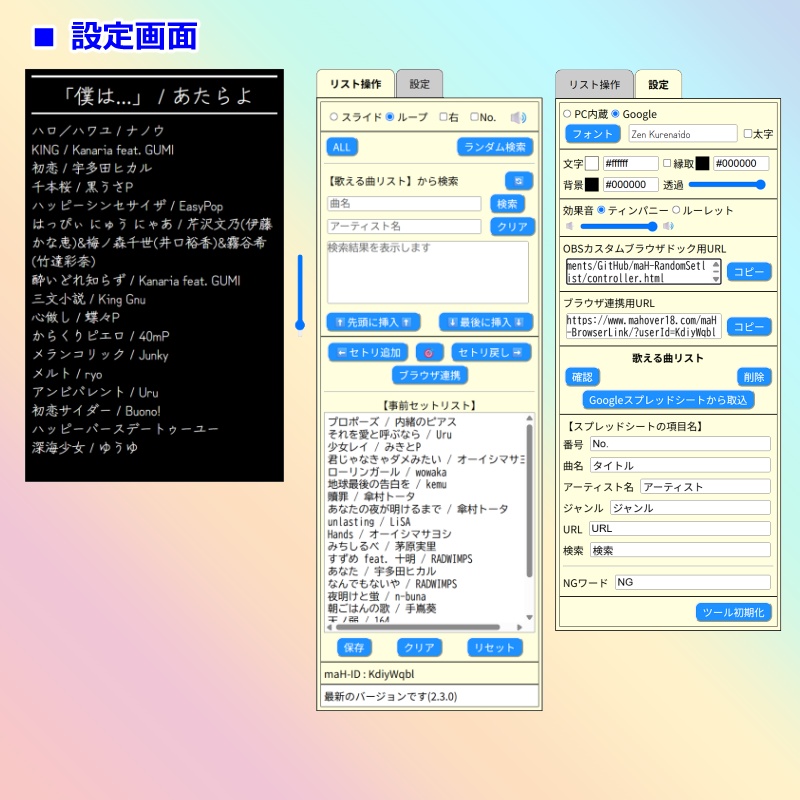This screenshot has width=800, height=800.
Task: Click the Zen Kurenaido font name field
Action: (683, 134)
